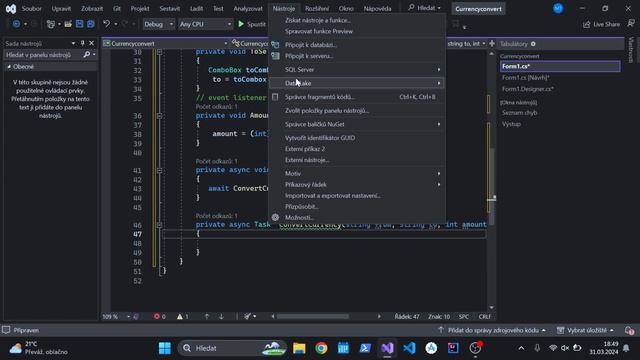The image size is (640, 360).
Task: Click the Vybrat úložiště button
Action: [586, 330]
